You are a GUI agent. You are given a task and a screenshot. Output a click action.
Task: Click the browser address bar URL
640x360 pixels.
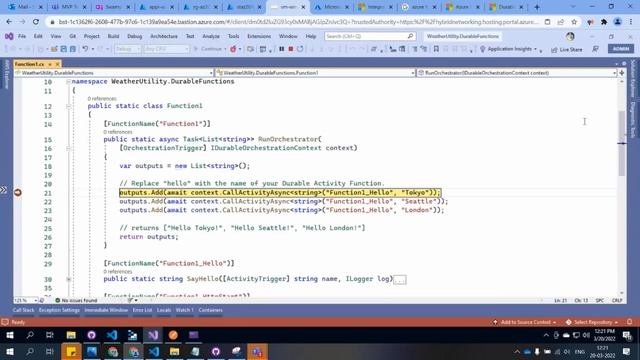tap(298, 22)
